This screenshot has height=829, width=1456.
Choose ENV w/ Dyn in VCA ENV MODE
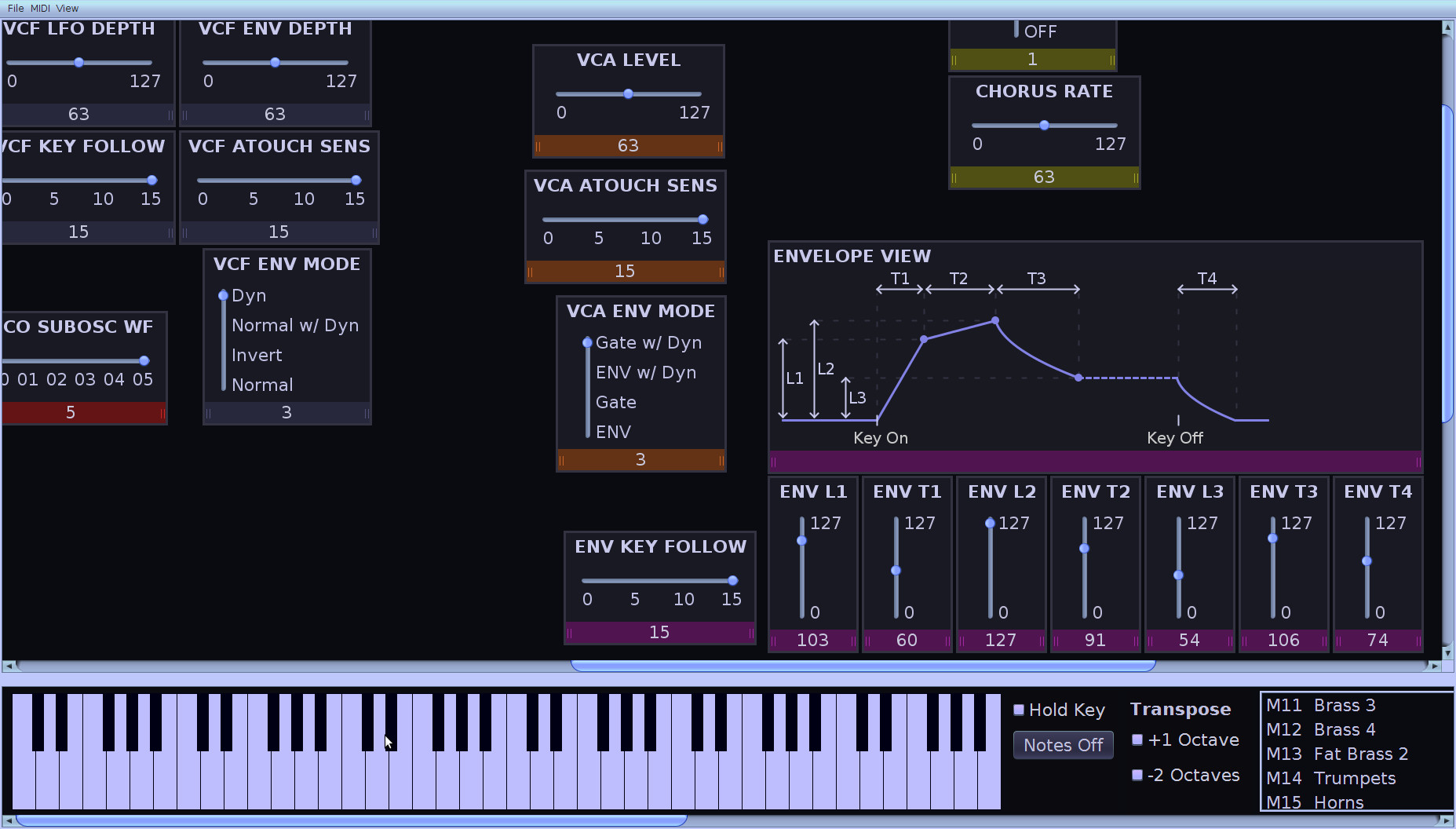645,373
